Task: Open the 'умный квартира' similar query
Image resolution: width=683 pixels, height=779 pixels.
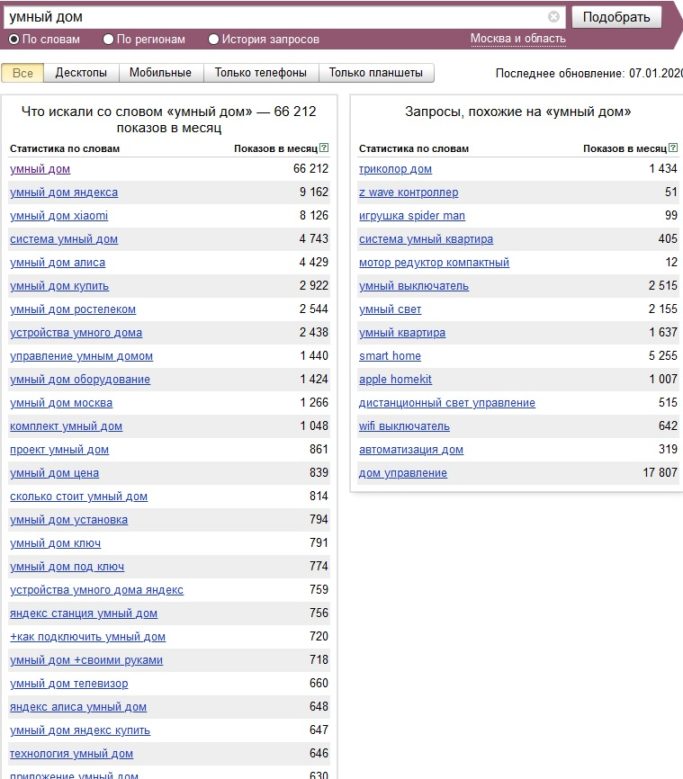Action: point(402,333)
